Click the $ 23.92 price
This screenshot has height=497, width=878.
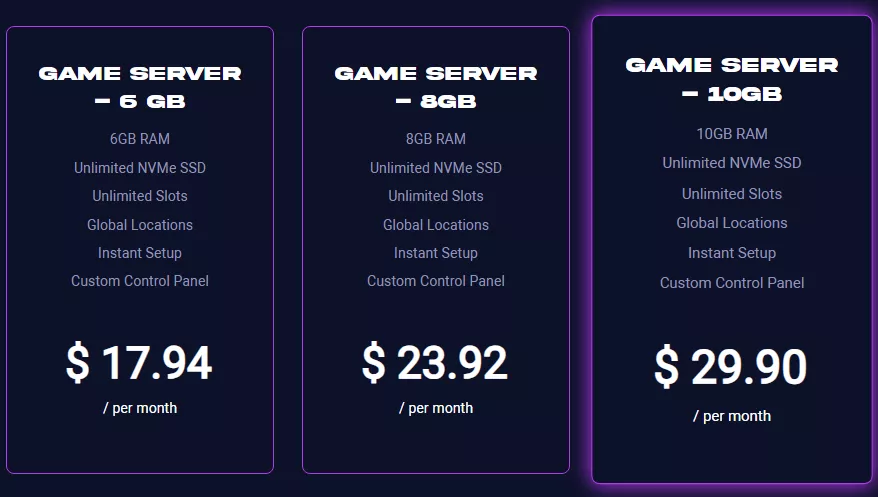tap(435, 363)
